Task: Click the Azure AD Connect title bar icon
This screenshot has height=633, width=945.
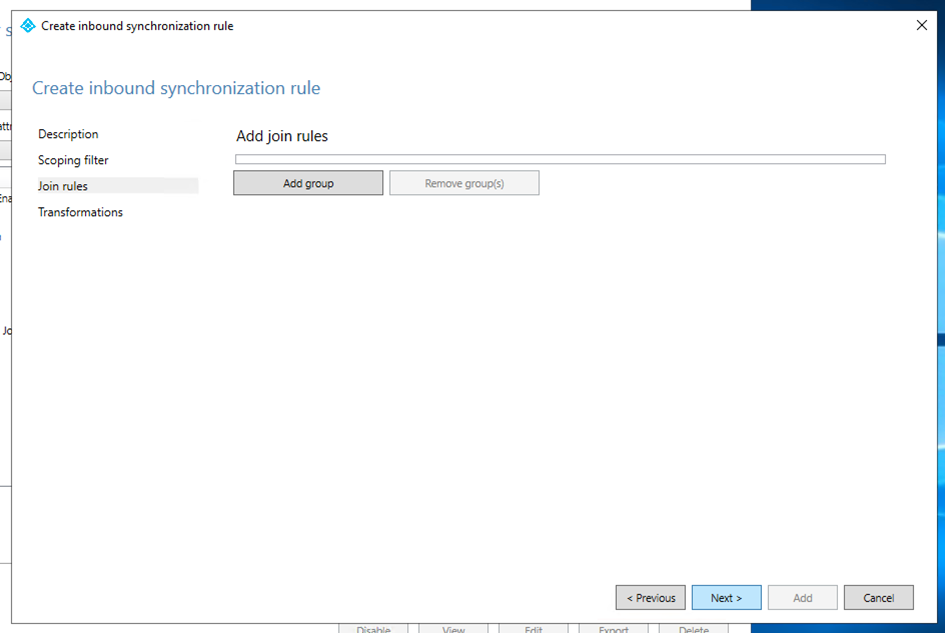Action: click(28, 26)
